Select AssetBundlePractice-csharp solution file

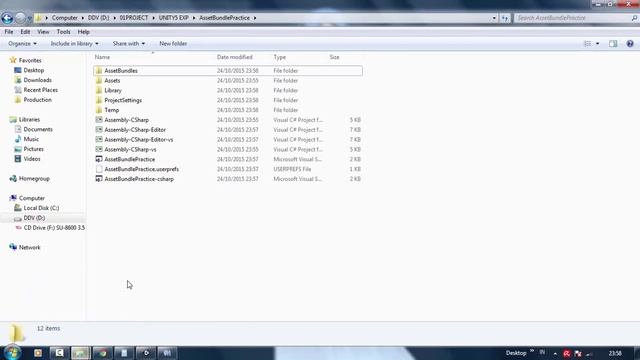click(139, 179)
